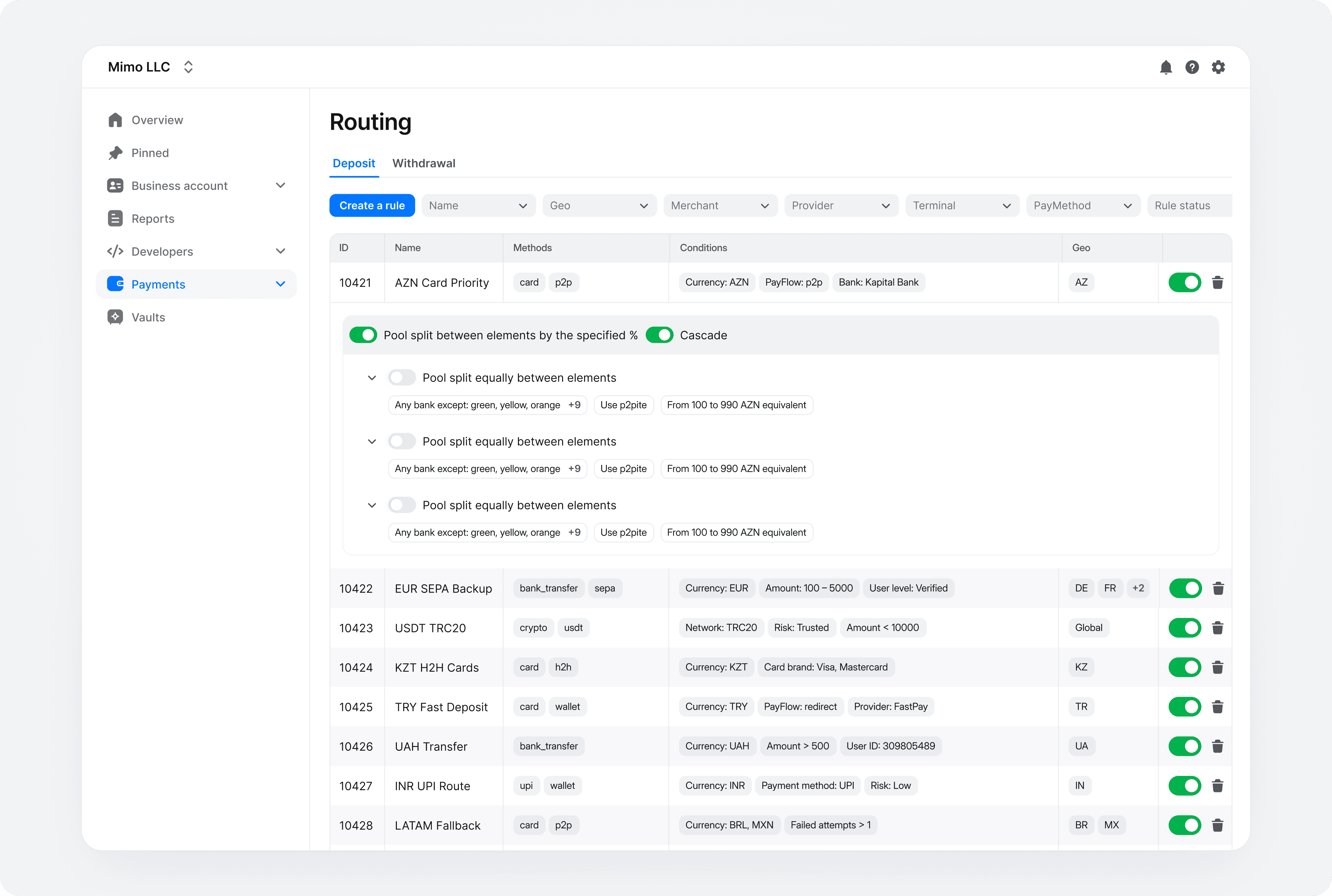Delete the LATAM Fallback rule
This screenshot has height=896, width=1332.
point(1218,825)
